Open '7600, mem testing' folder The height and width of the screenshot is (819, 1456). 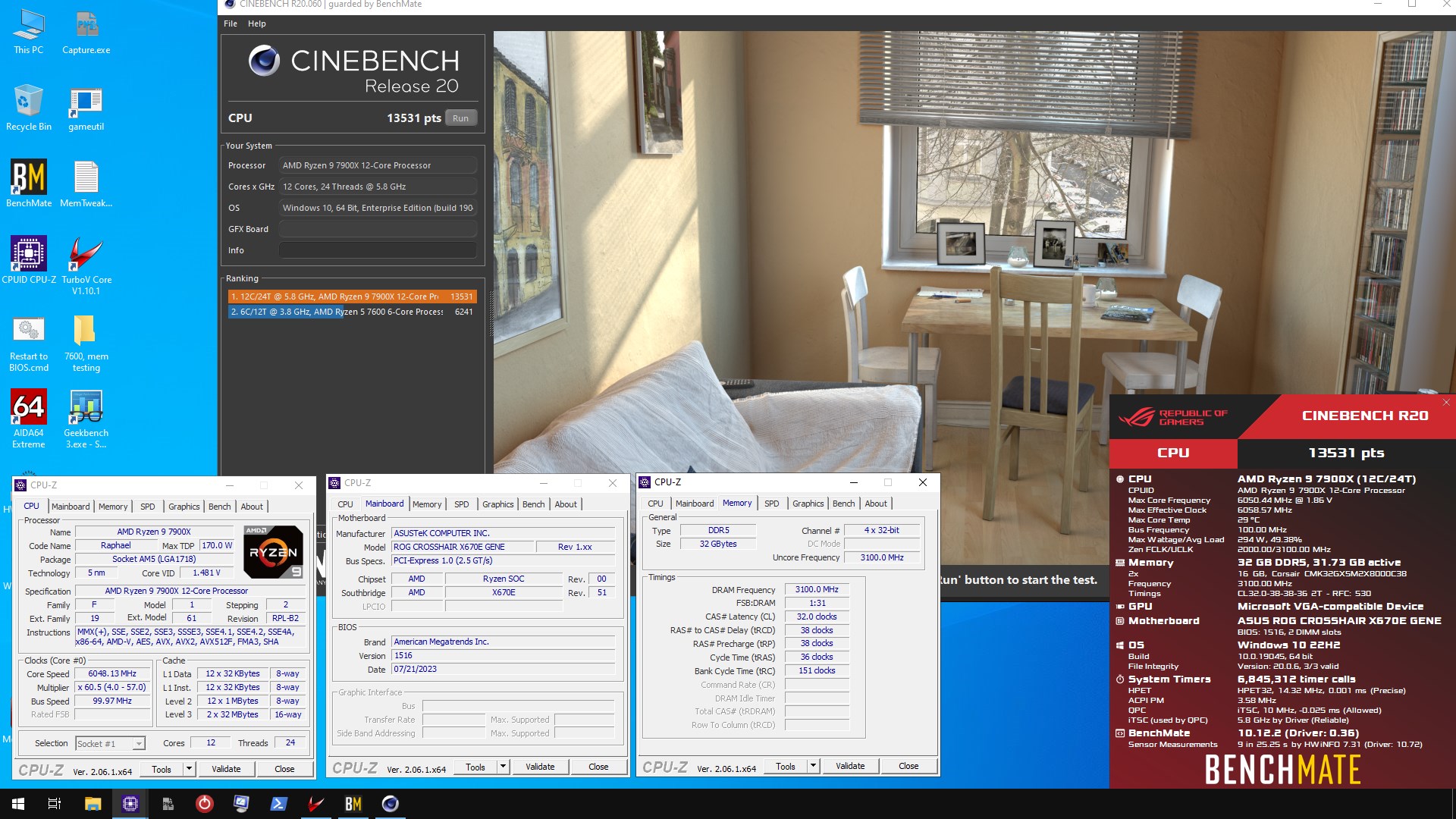[x=86, y=344]
